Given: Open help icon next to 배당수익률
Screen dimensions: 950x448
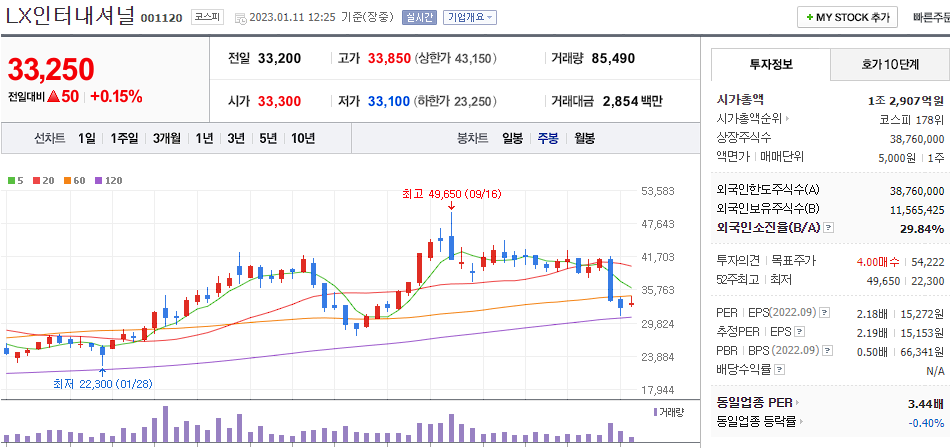Looking at the screenshot, I should (780, 369).
